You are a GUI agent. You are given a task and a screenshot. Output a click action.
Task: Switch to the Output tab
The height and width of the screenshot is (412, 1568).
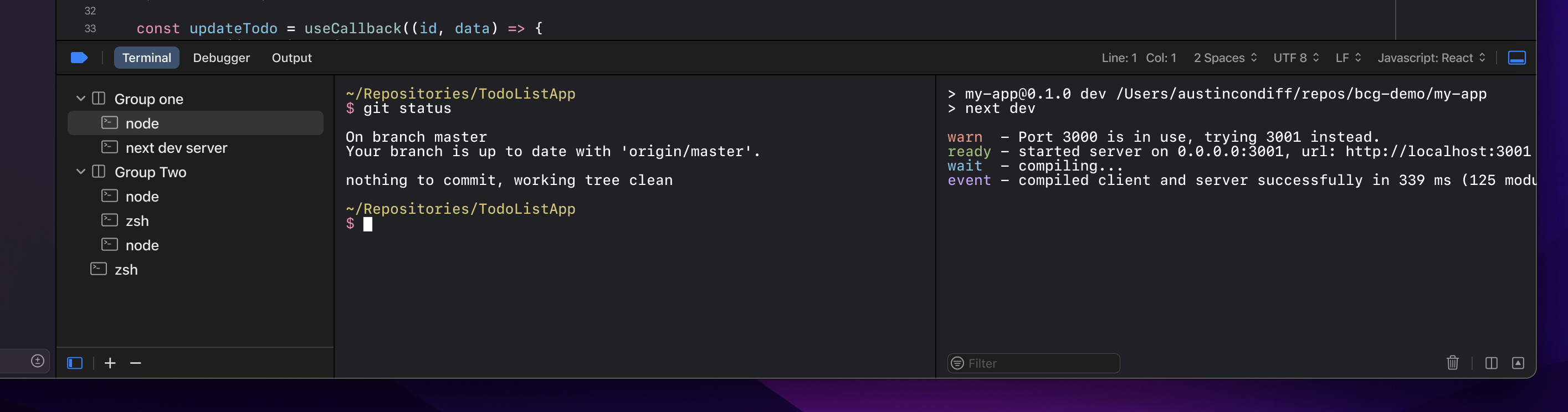pos(291,58)
